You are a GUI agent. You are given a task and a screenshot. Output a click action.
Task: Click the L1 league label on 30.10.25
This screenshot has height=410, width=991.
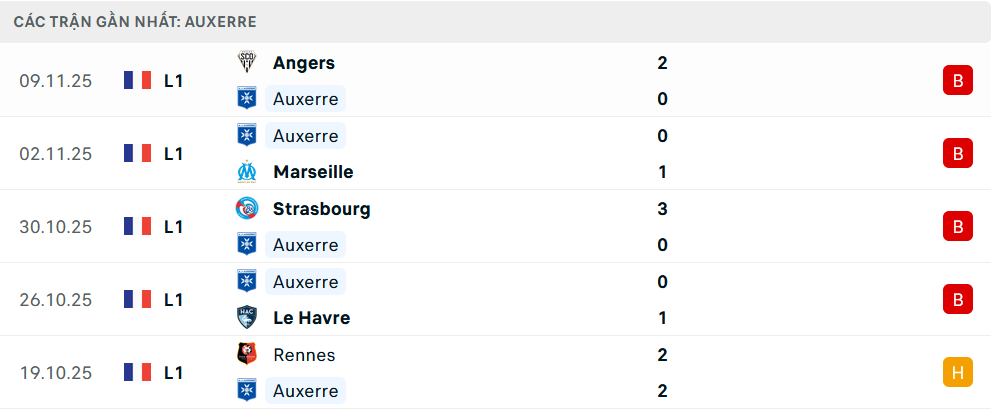click(x=173, y=226)
